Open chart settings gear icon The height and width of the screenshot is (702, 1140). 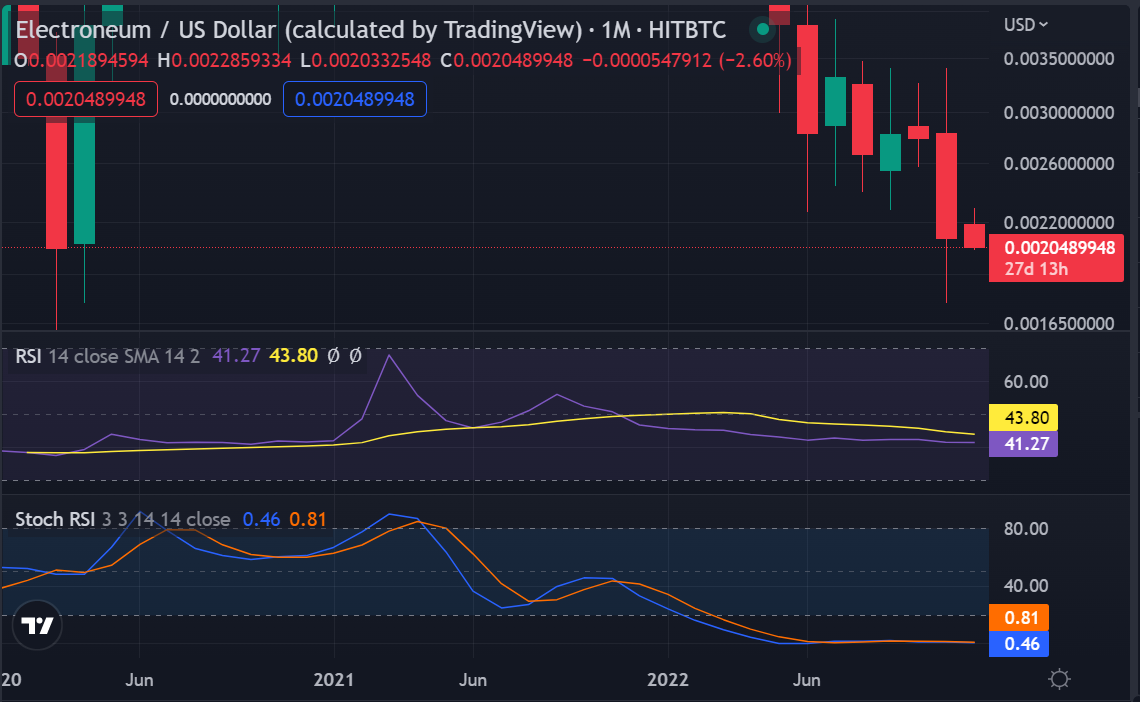pos(1059,679)
